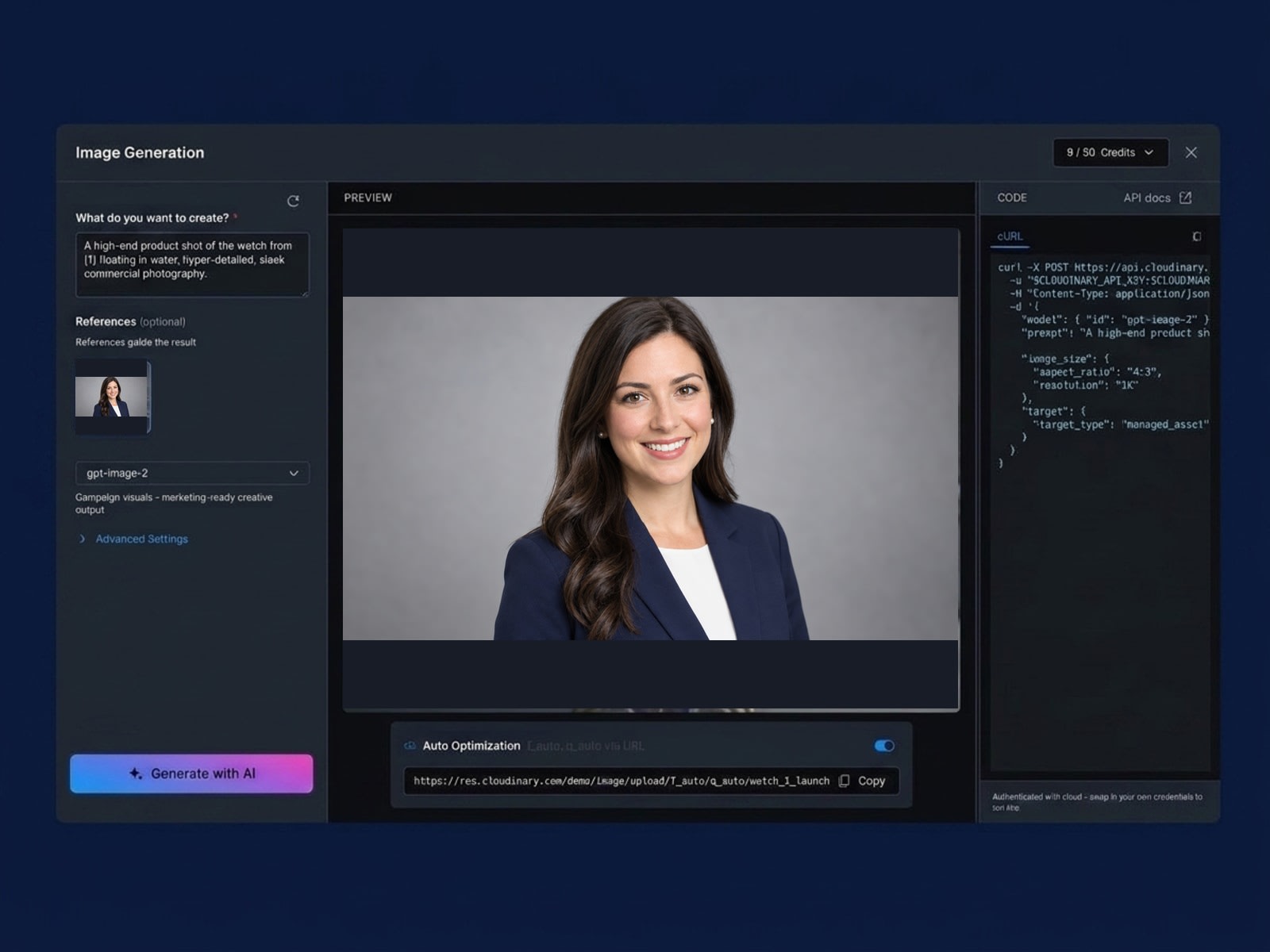Click the "Authenticated with cloud" note

pyautogui.click(x=1097, y=802)
